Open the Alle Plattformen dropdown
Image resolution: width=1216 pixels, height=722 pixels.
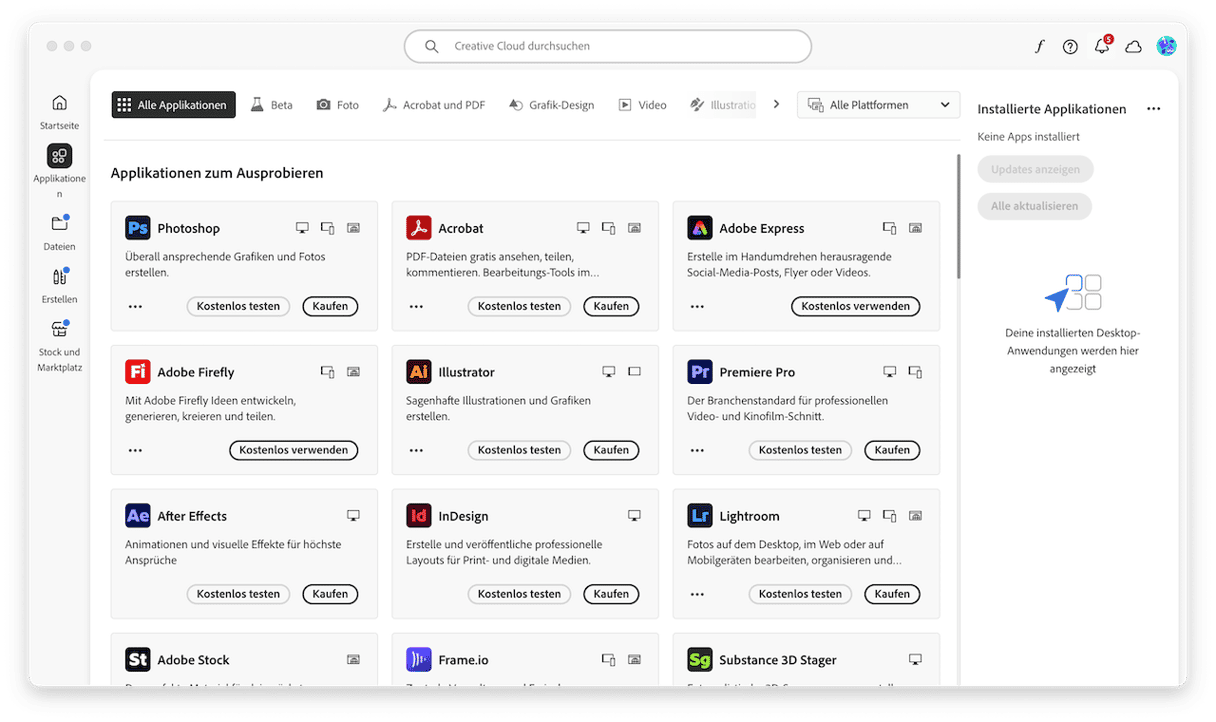click(x=877, y=104)
